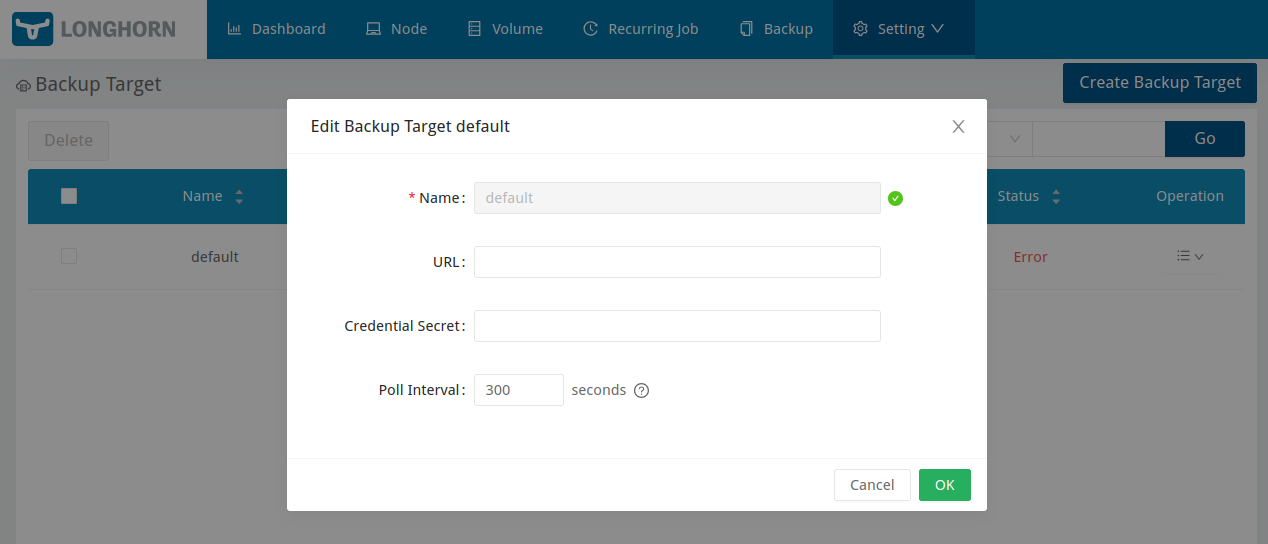
Task: Click the Status column sort arrows
Action: coord(1056,197)
